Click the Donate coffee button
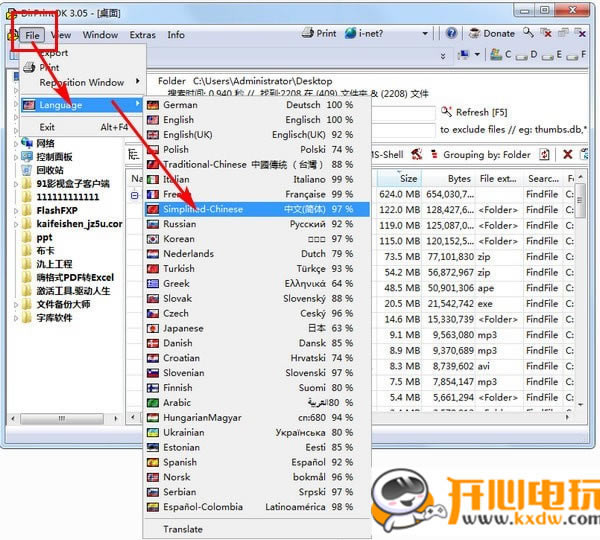Viewport: 600px width, 540px height. click(491, 34)
